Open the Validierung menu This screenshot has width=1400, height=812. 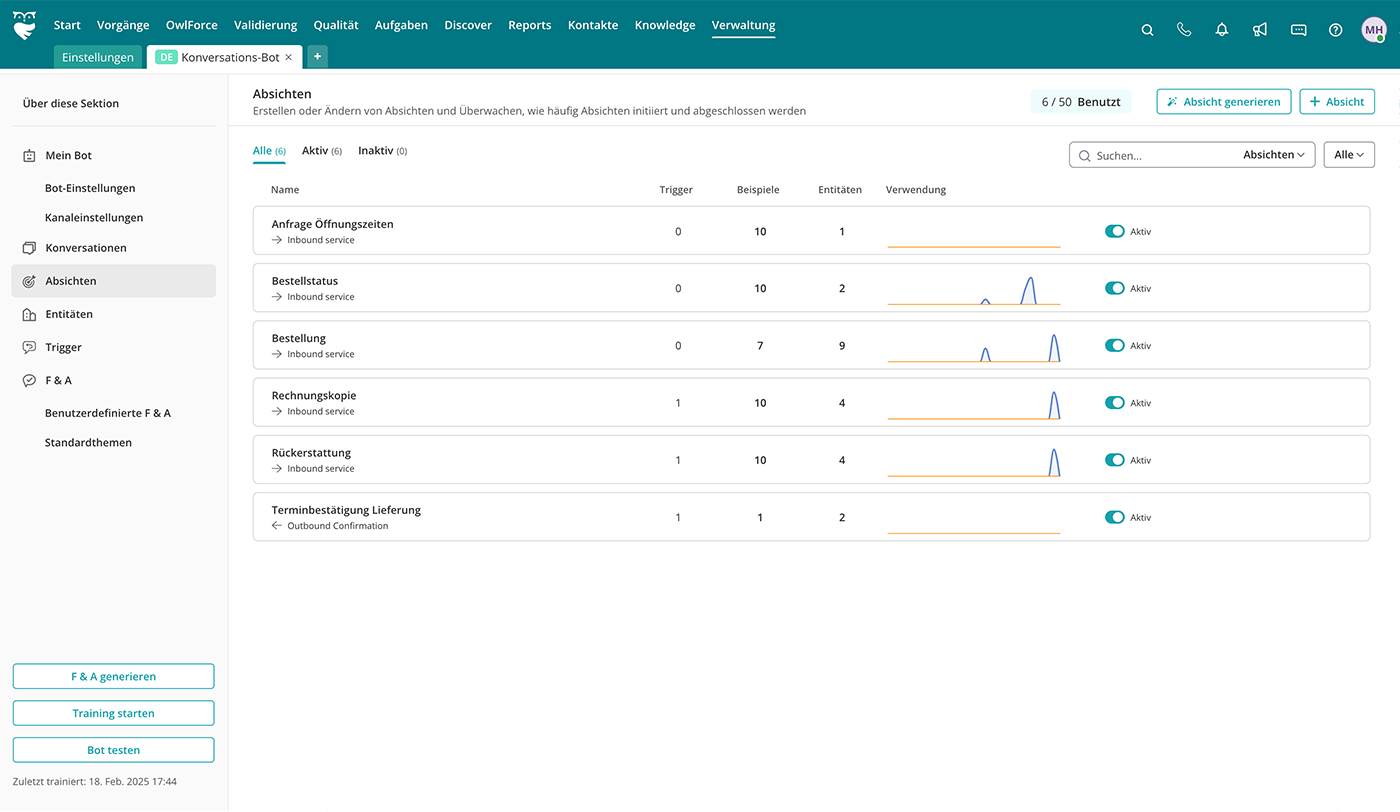[x=266, y=25]
